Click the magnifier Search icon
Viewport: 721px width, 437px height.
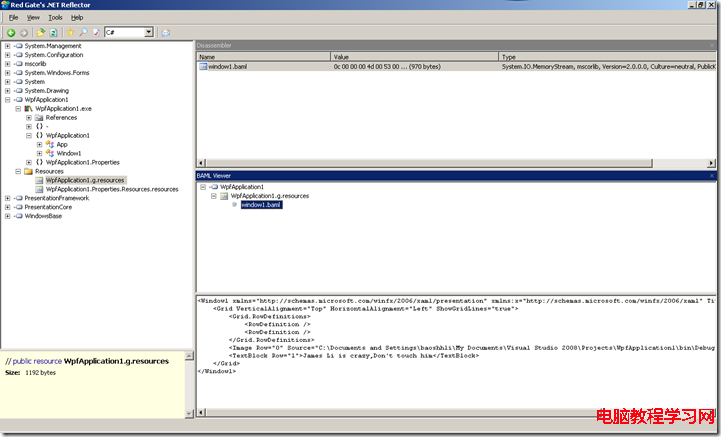pyautogui.click(x=83, y=33)
